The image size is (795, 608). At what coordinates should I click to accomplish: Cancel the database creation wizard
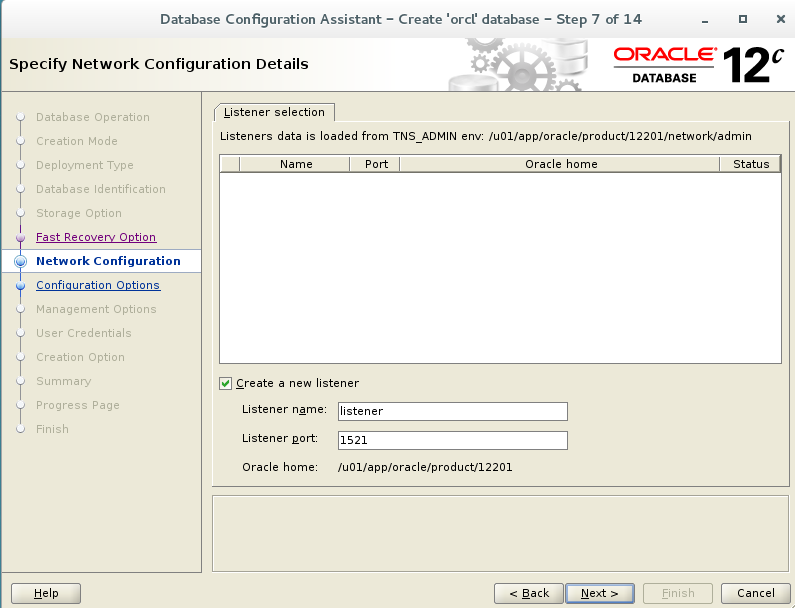[755, 593]
